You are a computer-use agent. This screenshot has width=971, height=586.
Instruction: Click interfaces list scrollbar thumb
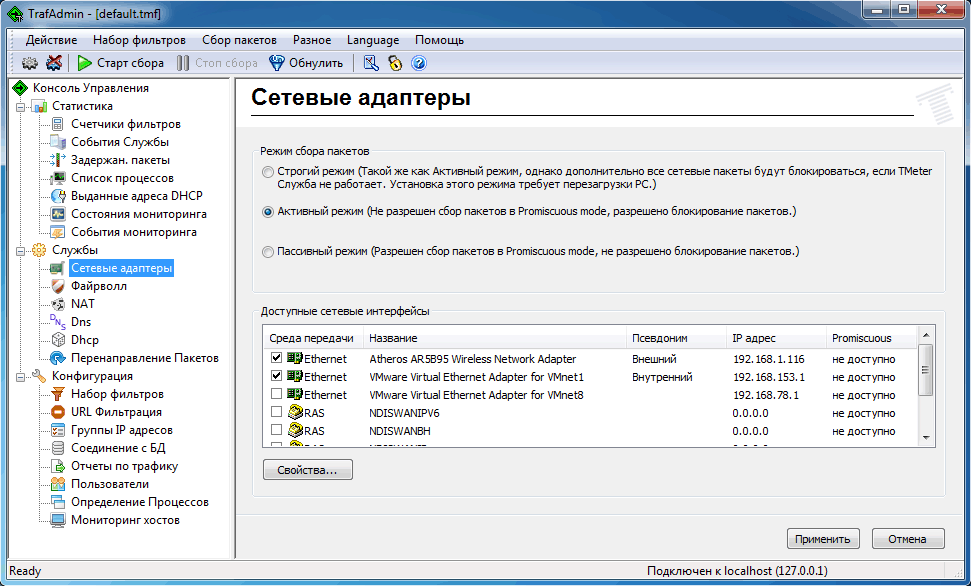(x=926, y=369)
